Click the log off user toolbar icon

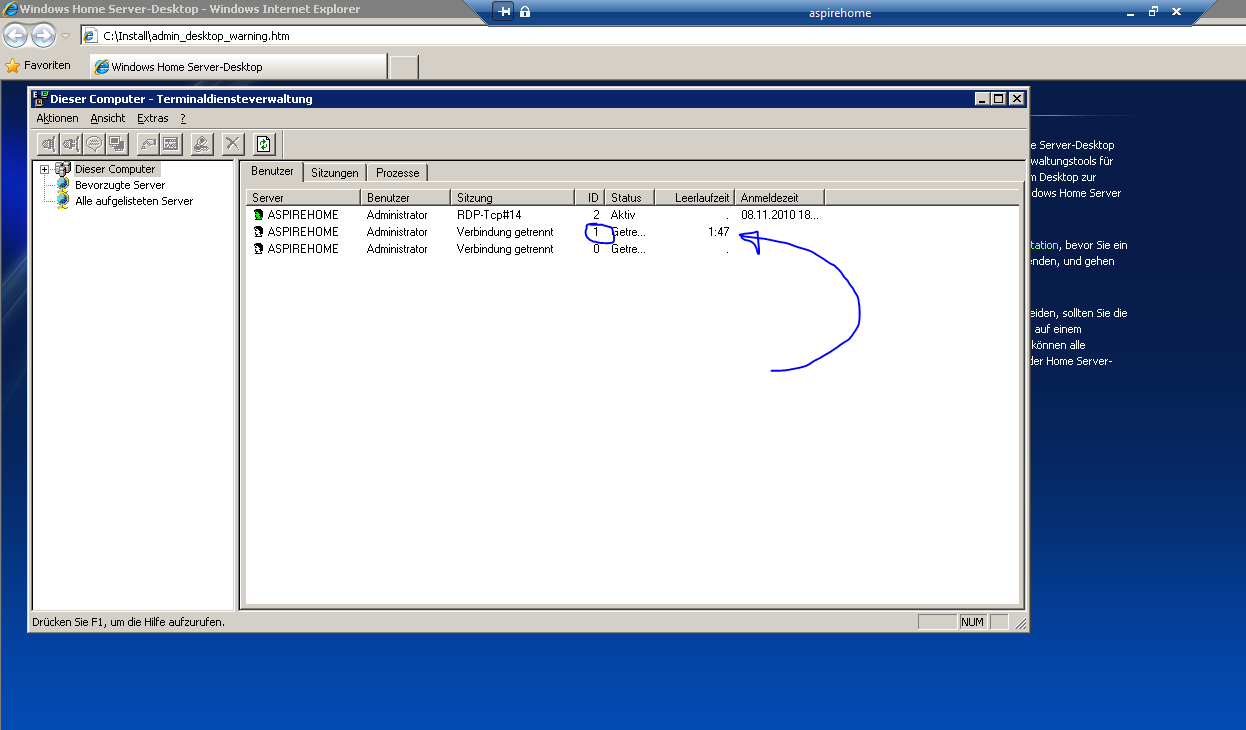click(201, 144)
